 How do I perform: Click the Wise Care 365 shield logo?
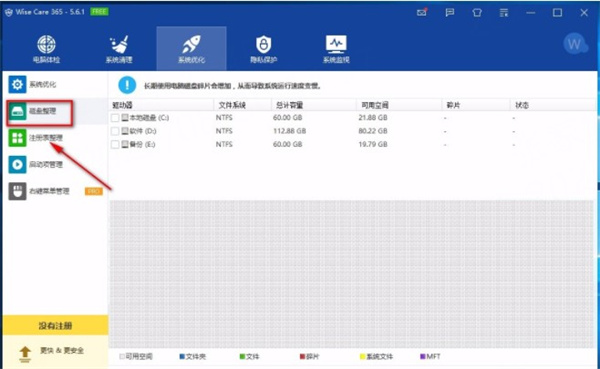click(8, 12)
